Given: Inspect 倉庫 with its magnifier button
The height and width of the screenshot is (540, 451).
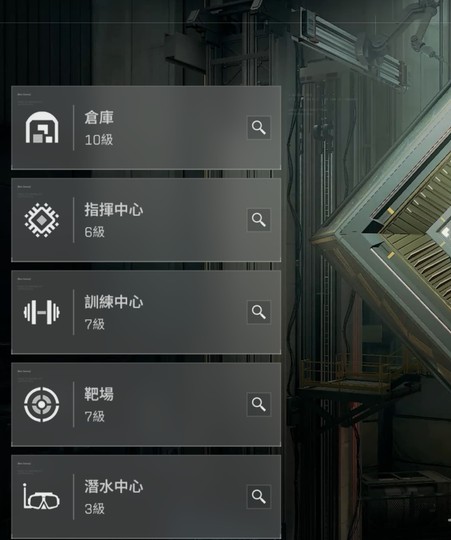Looking at the screenshot, I should [259, 128].
